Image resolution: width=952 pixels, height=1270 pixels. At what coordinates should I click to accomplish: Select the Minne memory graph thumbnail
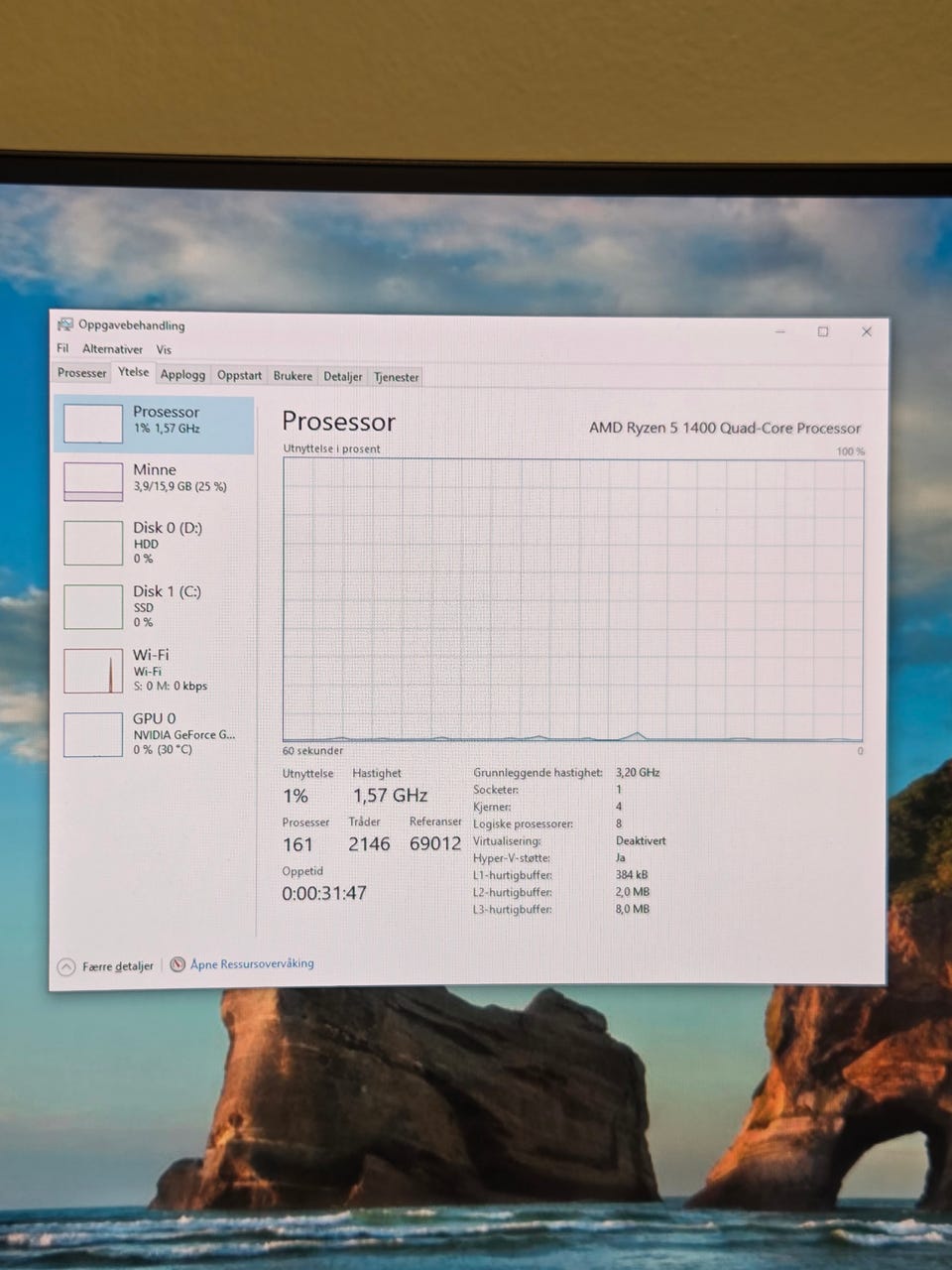point(92,481)
